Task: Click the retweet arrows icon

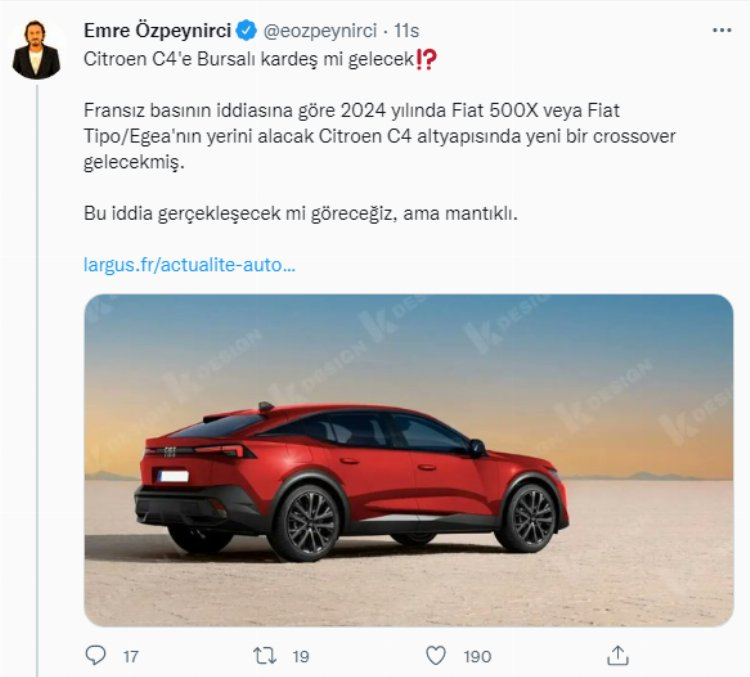Action: (265, 655)
